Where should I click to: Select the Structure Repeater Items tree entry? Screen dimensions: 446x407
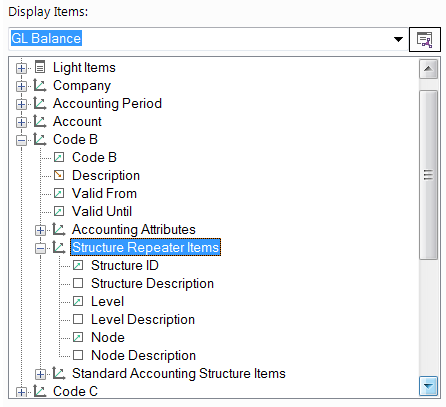[145, 247]
